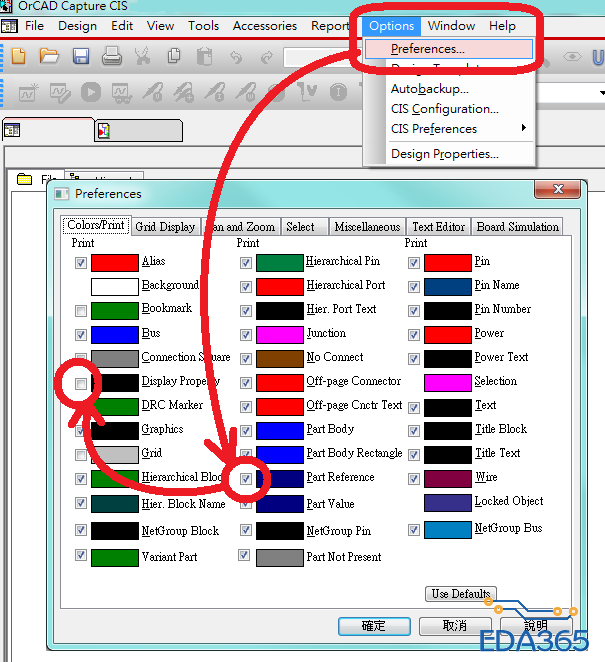
Task: Click the Cut scissors icon
Action: tap(143, 56)
